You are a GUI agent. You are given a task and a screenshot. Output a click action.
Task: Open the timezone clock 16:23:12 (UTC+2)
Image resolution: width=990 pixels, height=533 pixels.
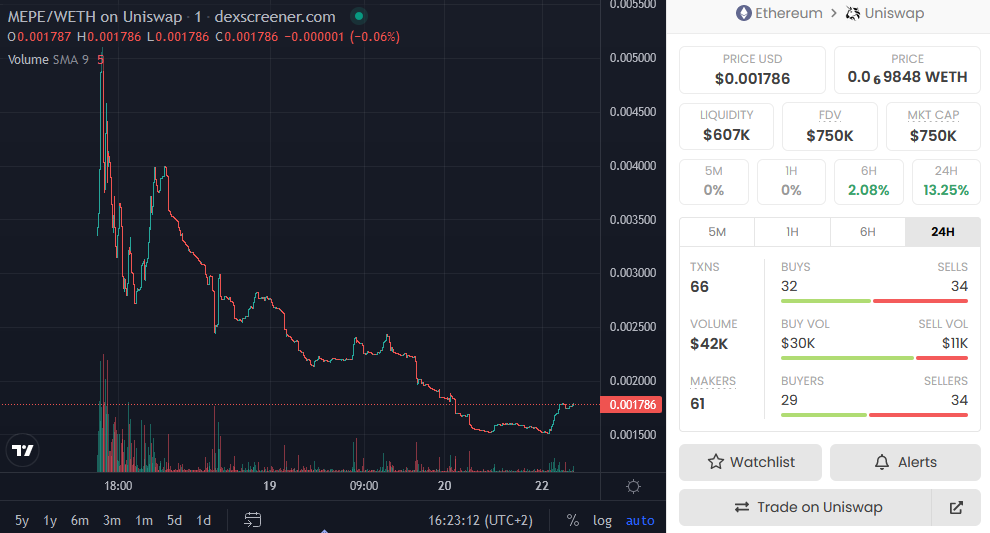480,520
